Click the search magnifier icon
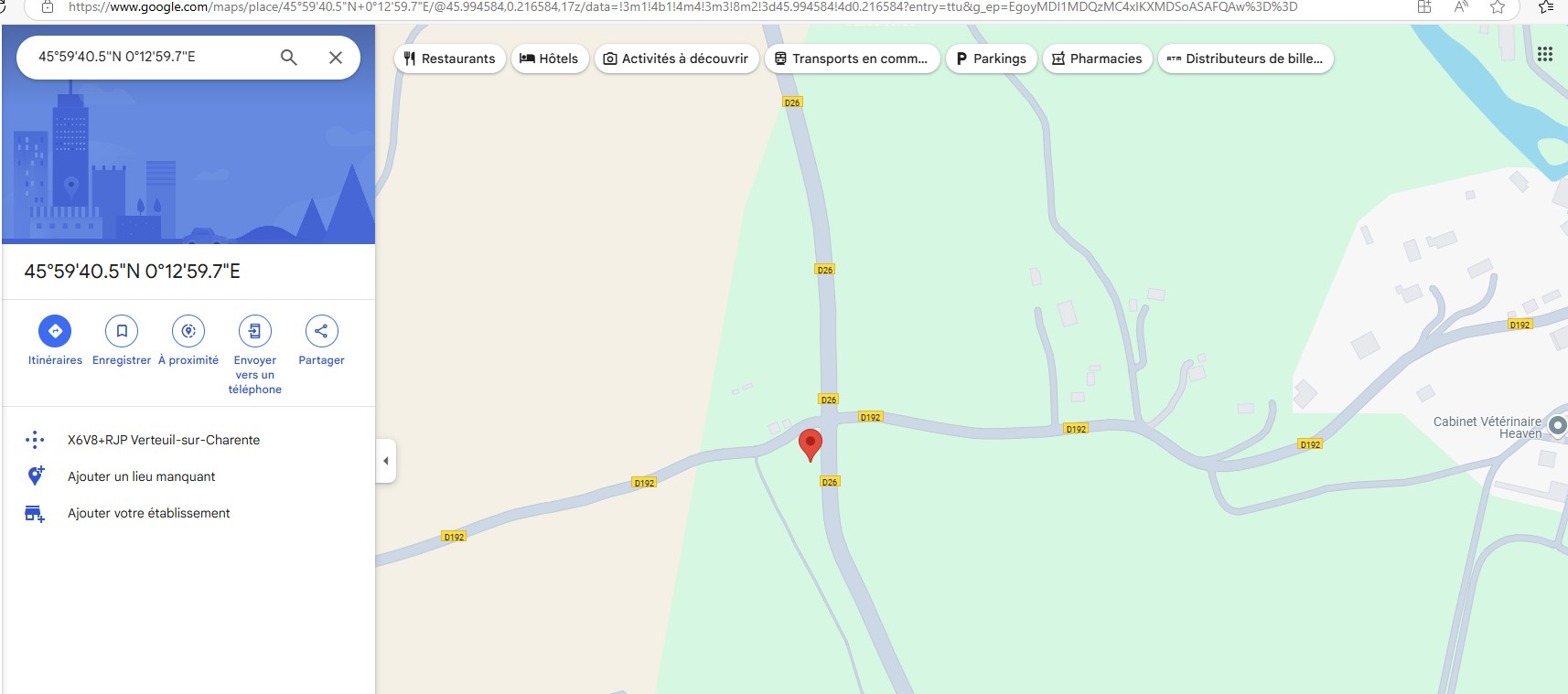The image size is (1568, 694). pyautogui.click(x=288, y=58)
